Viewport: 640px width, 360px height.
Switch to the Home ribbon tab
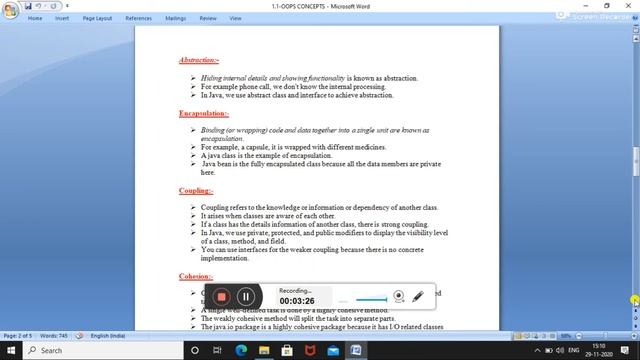coord(35,18)
